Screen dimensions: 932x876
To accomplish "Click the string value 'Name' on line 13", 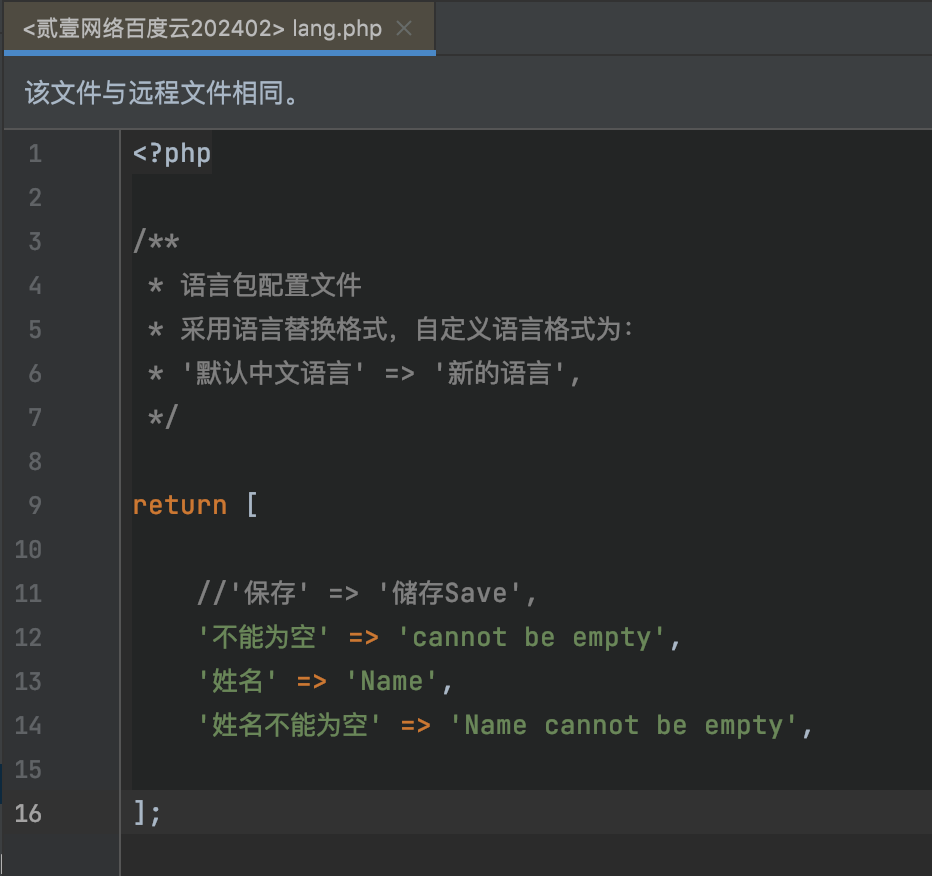I will [x=392, y=681].
